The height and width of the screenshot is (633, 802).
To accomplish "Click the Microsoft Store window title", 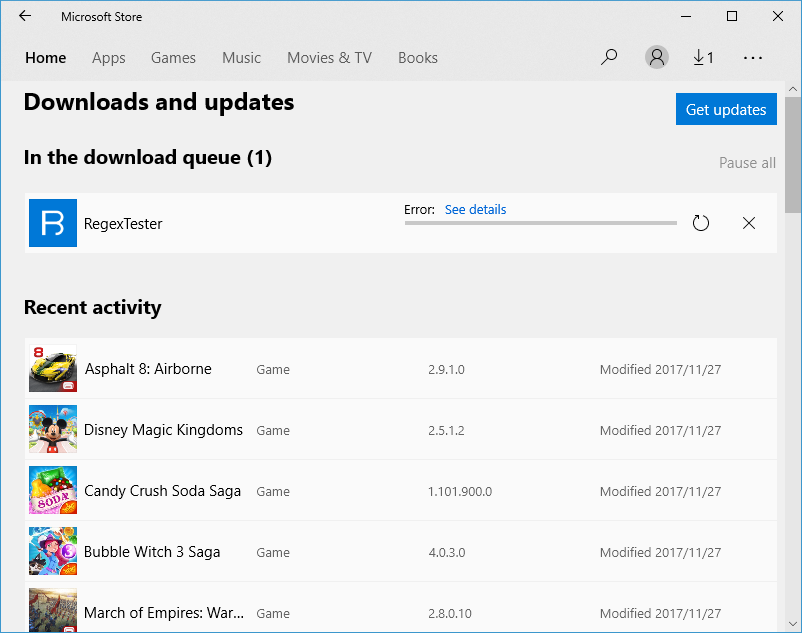I will (x=101, y=17).
